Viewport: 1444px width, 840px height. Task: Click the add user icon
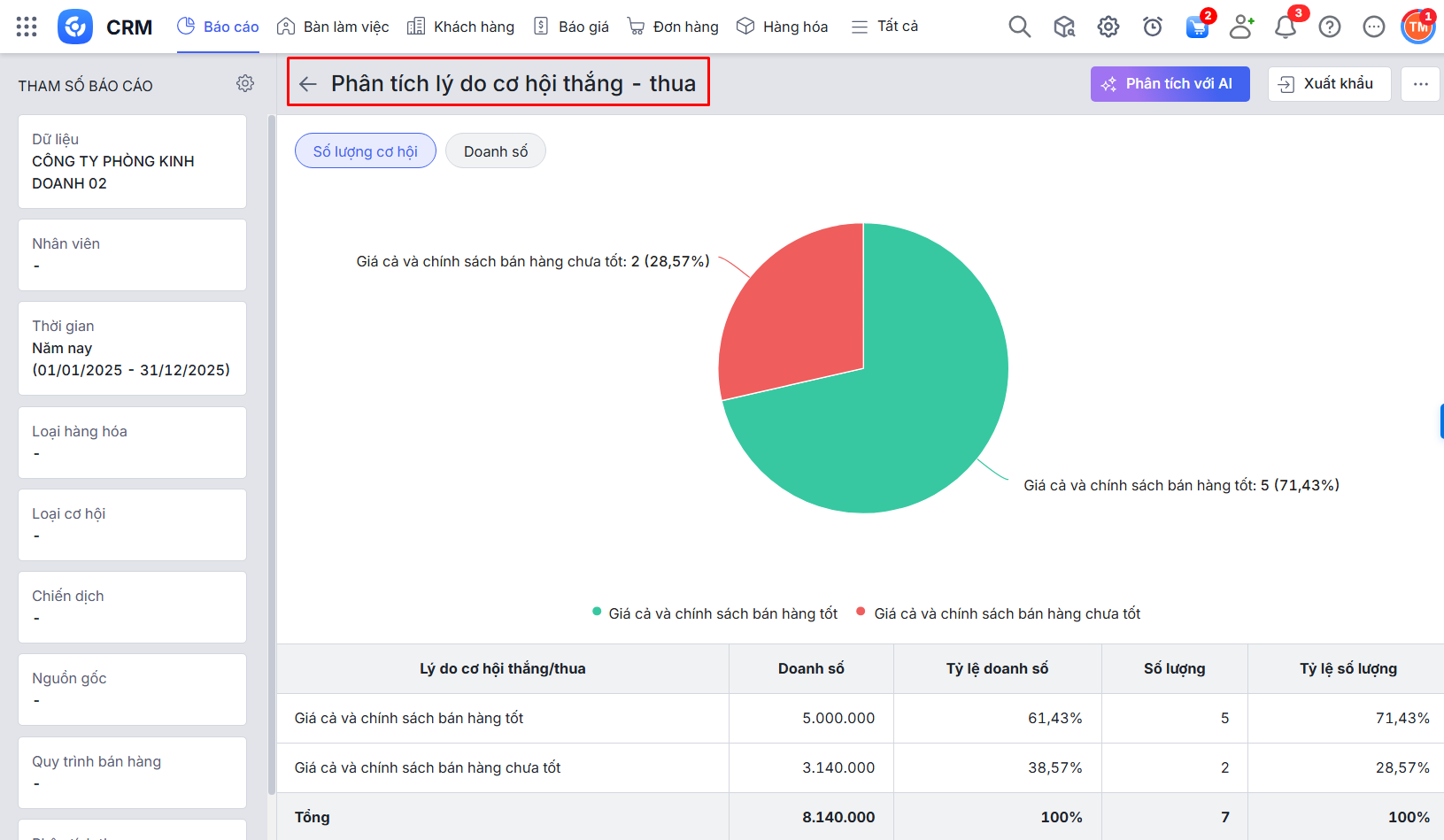pyautogui.click(x=1241, y=27)
